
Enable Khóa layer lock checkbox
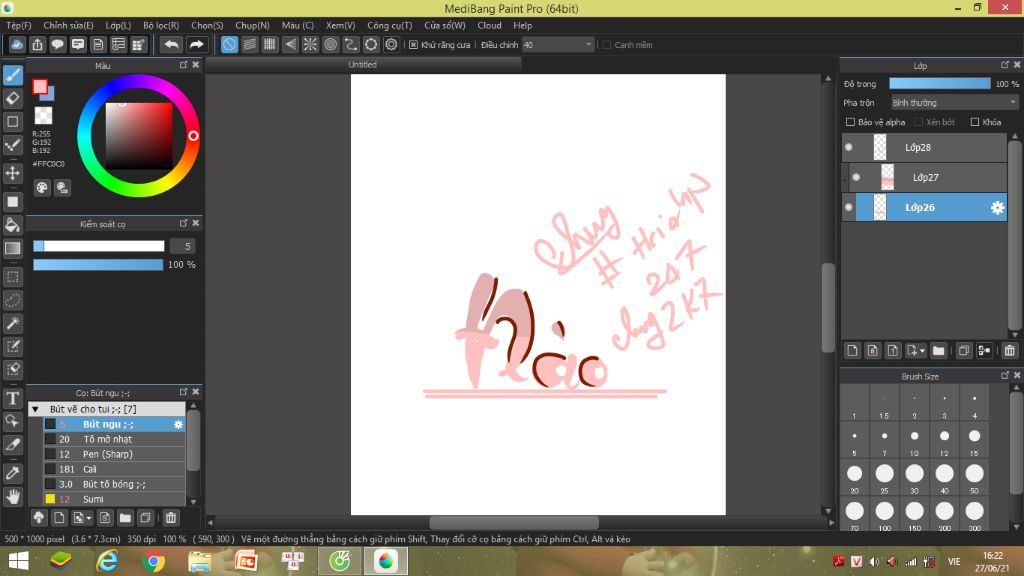(975, 122)
